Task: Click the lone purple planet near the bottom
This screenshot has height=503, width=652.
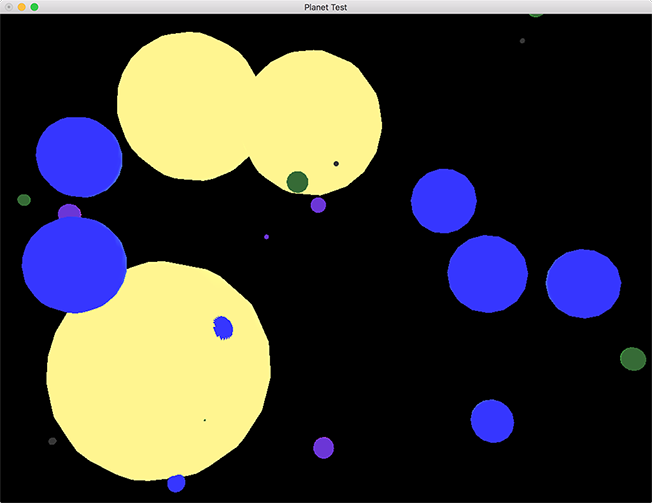Action: [323, 447]
